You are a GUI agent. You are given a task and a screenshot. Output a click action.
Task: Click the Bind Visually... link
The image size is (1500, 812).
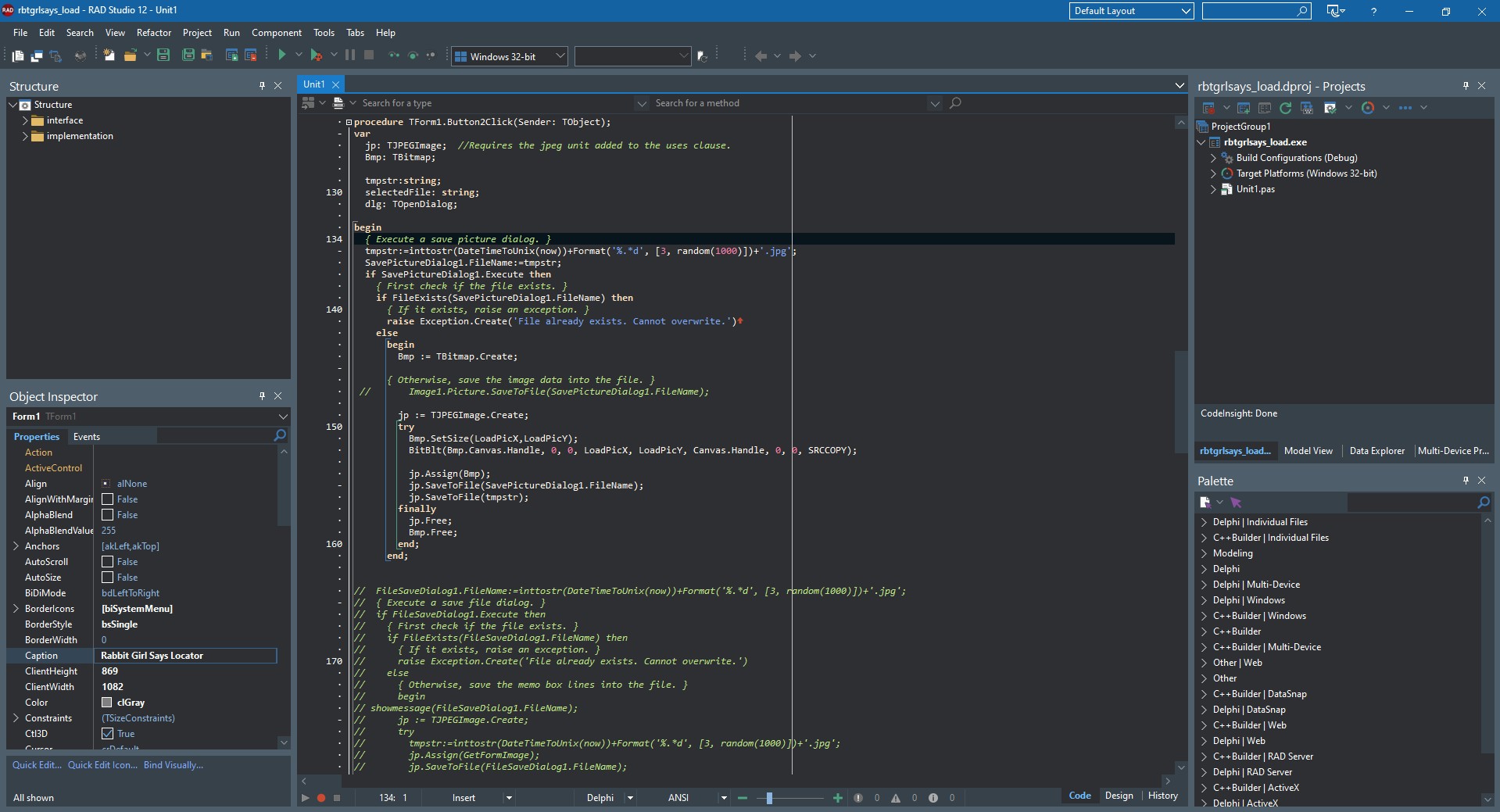click(x=173, y=765)
